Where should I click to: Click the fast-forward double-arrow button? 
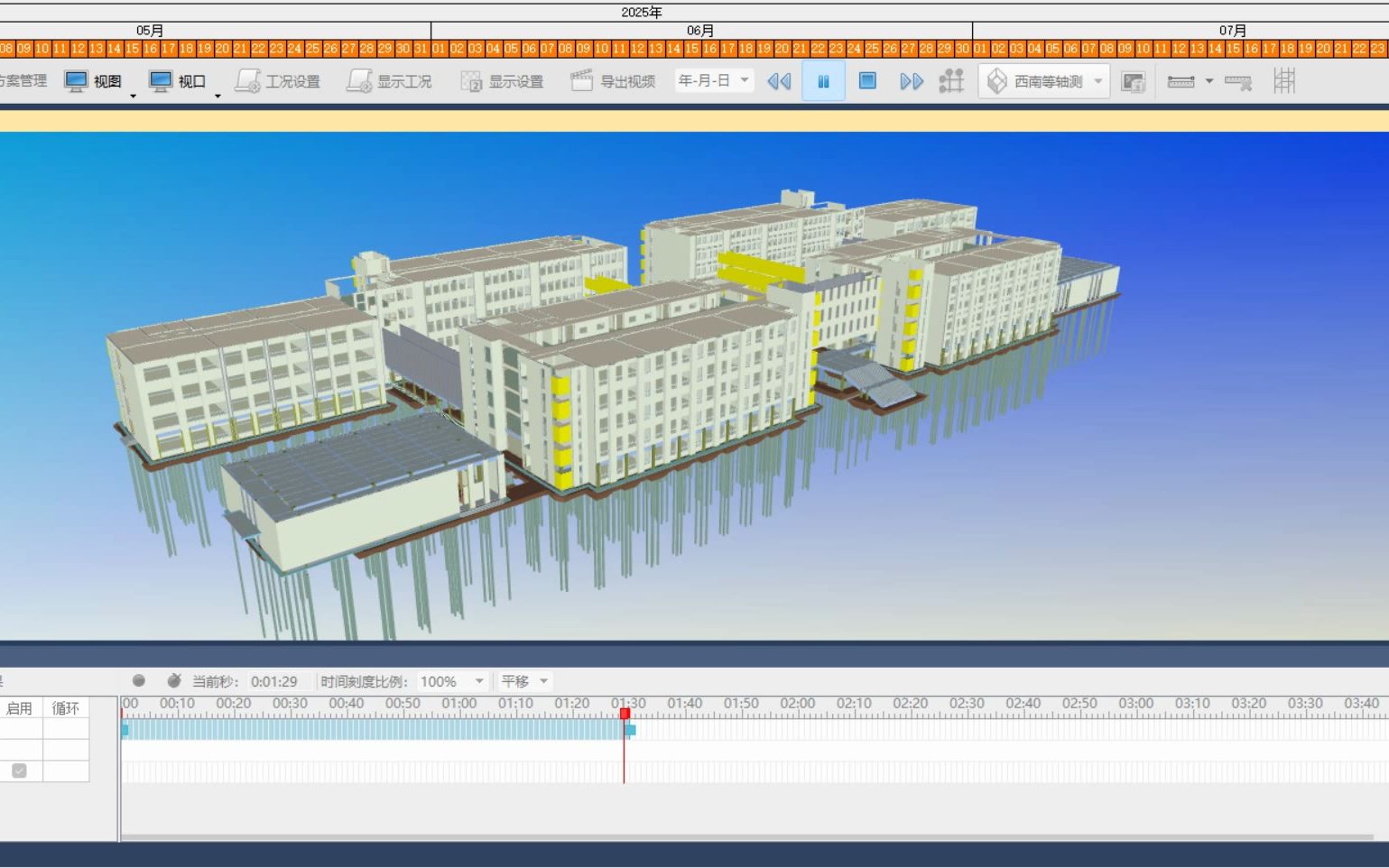[912, 81]
